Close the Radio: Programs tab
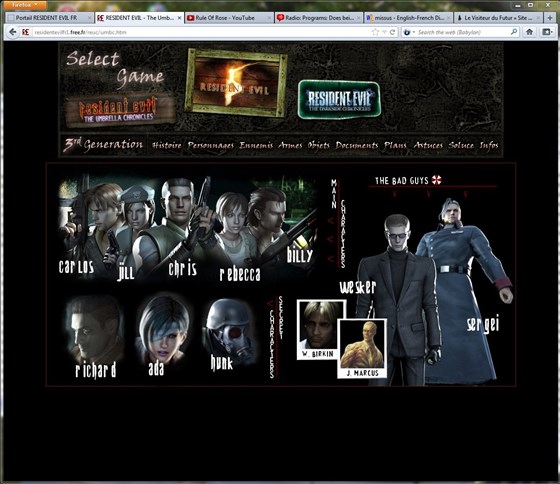Viewport: 560px width, 484px height. [x=359, y=18]
